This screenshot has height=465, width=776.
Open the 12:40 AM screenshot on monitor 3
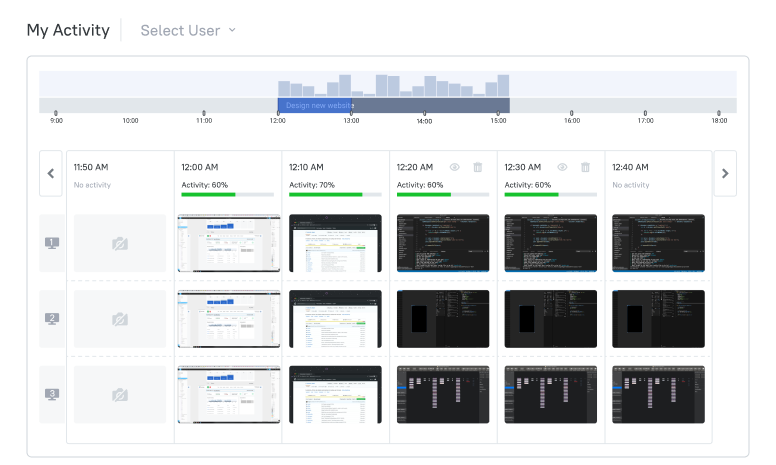658,395
